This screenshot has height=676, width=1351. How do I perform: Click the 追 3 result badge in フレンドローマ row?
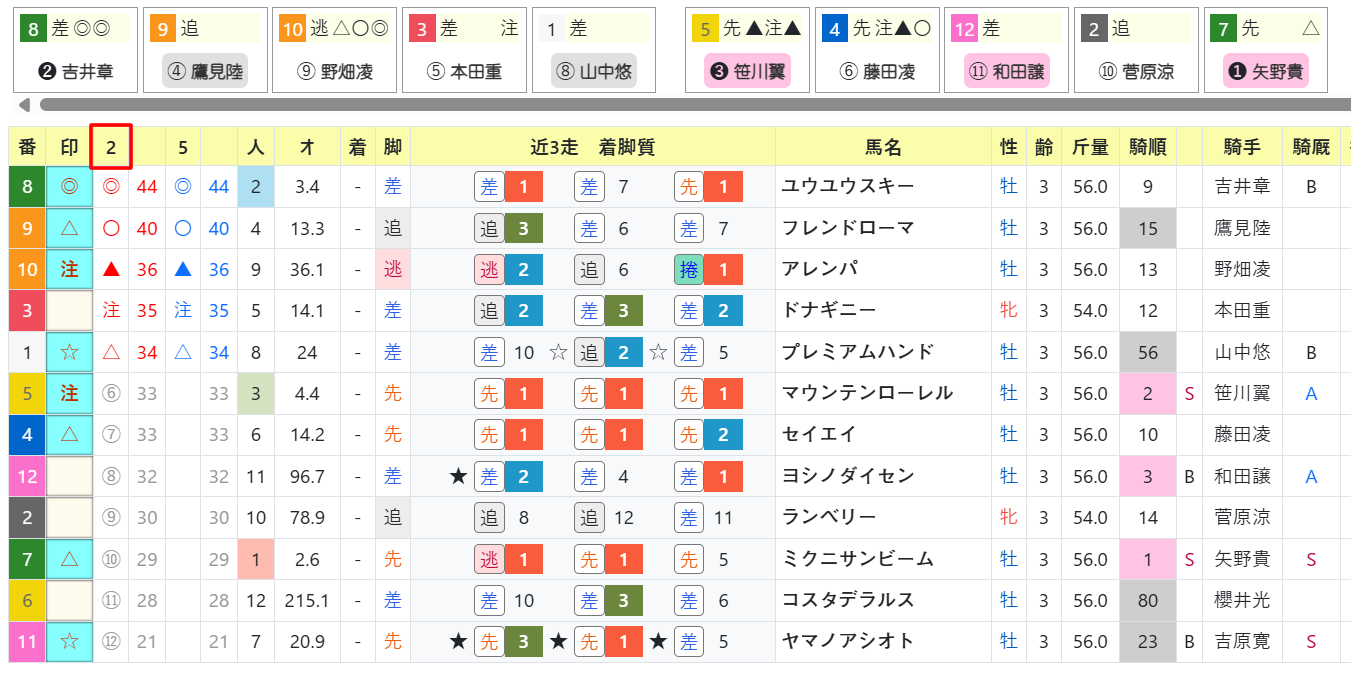coord(508,228)
